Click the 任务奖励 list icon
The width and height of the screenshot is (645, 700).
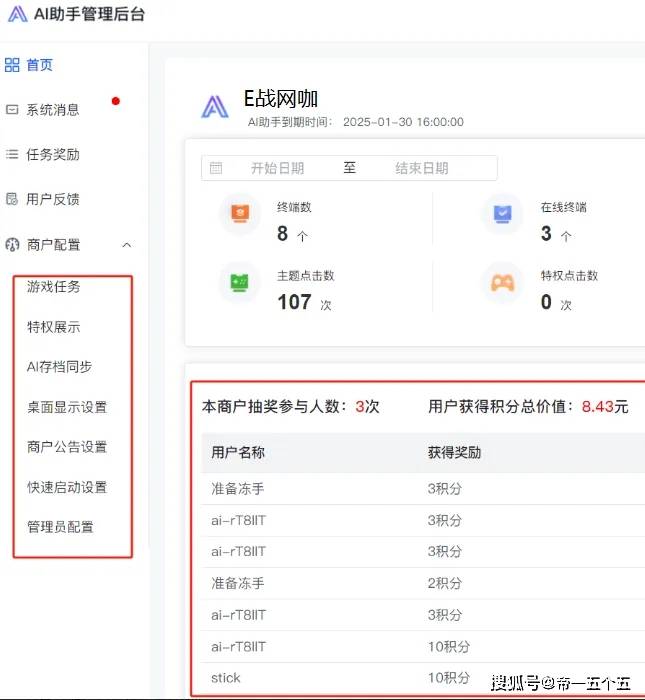pos(12,155)
